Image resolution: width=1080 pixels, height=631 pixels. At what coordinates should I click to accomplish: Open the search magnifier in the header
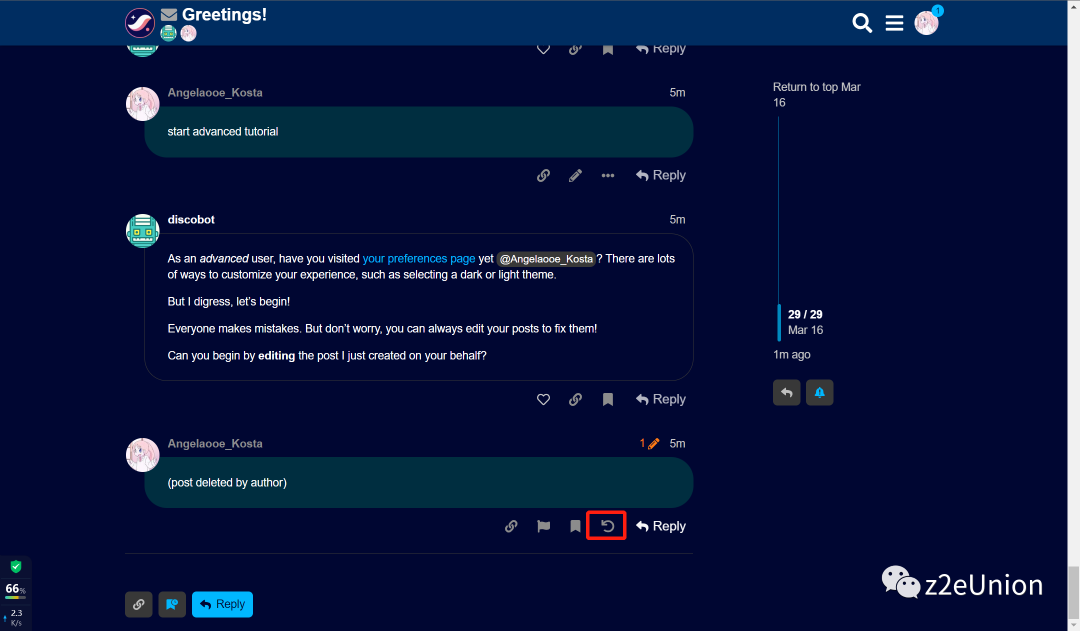862,23
